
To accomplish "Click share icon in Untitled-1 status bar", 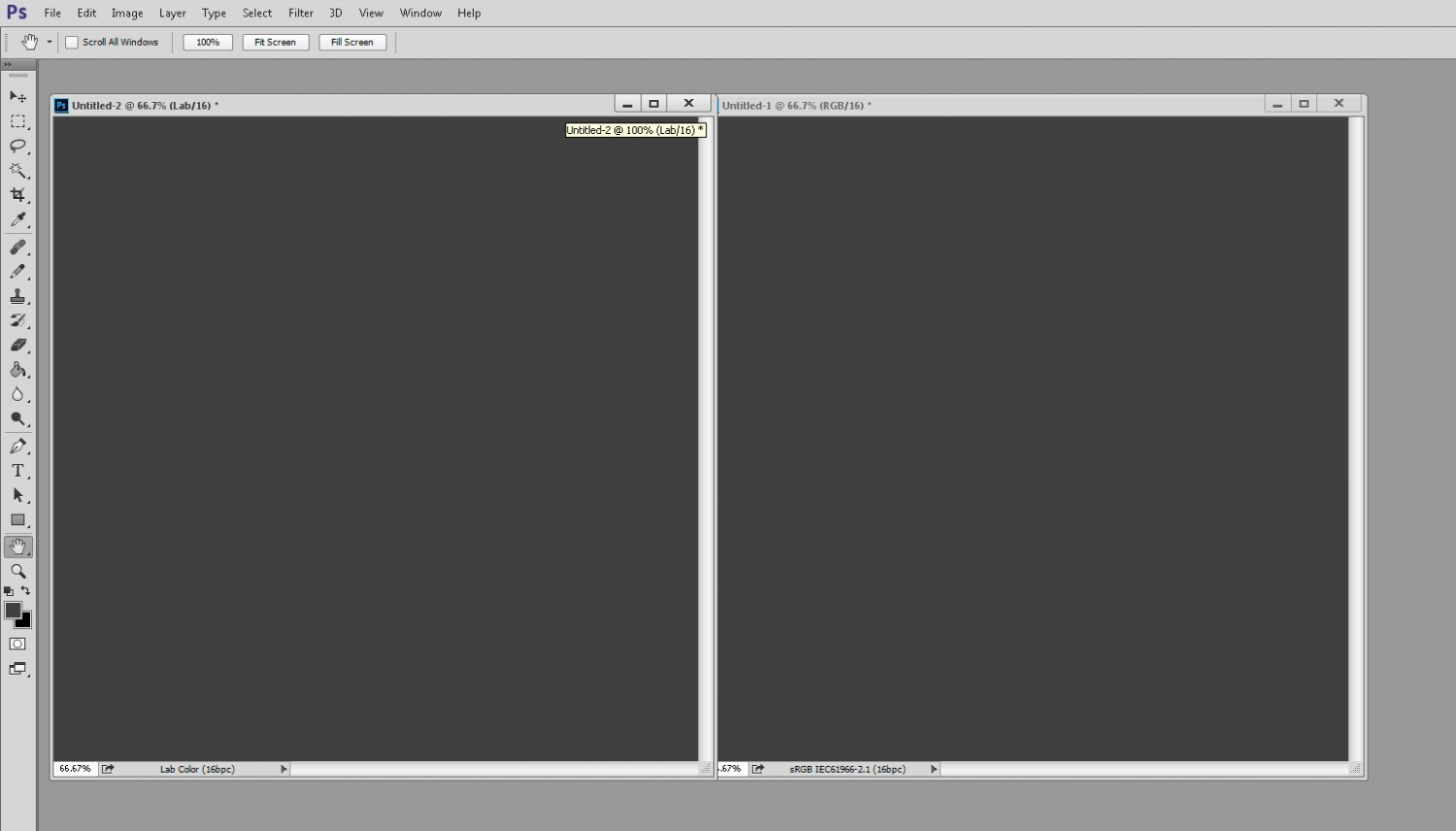I will pos(758,769).
